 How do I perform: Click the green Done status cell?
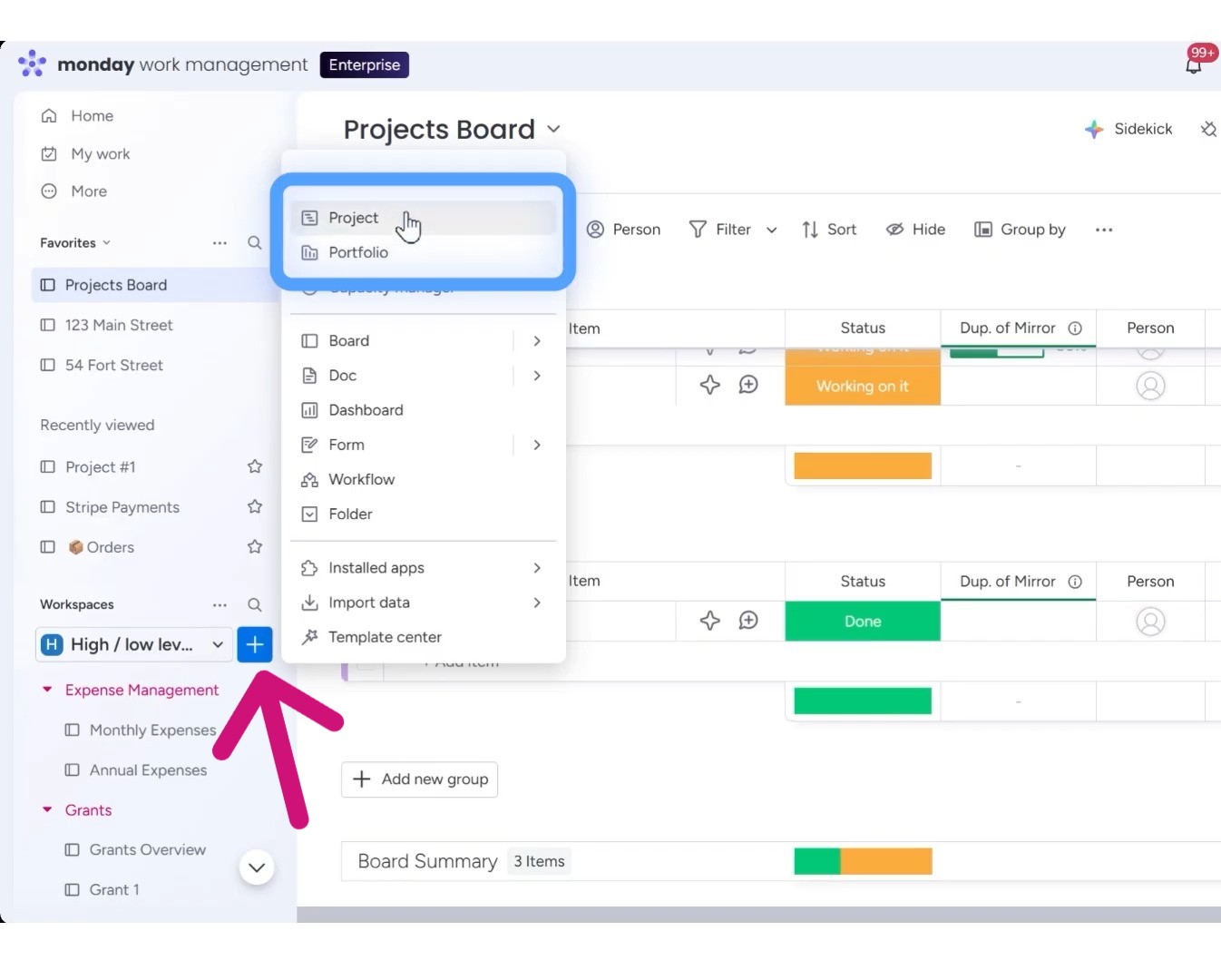[x=862, y=622]
